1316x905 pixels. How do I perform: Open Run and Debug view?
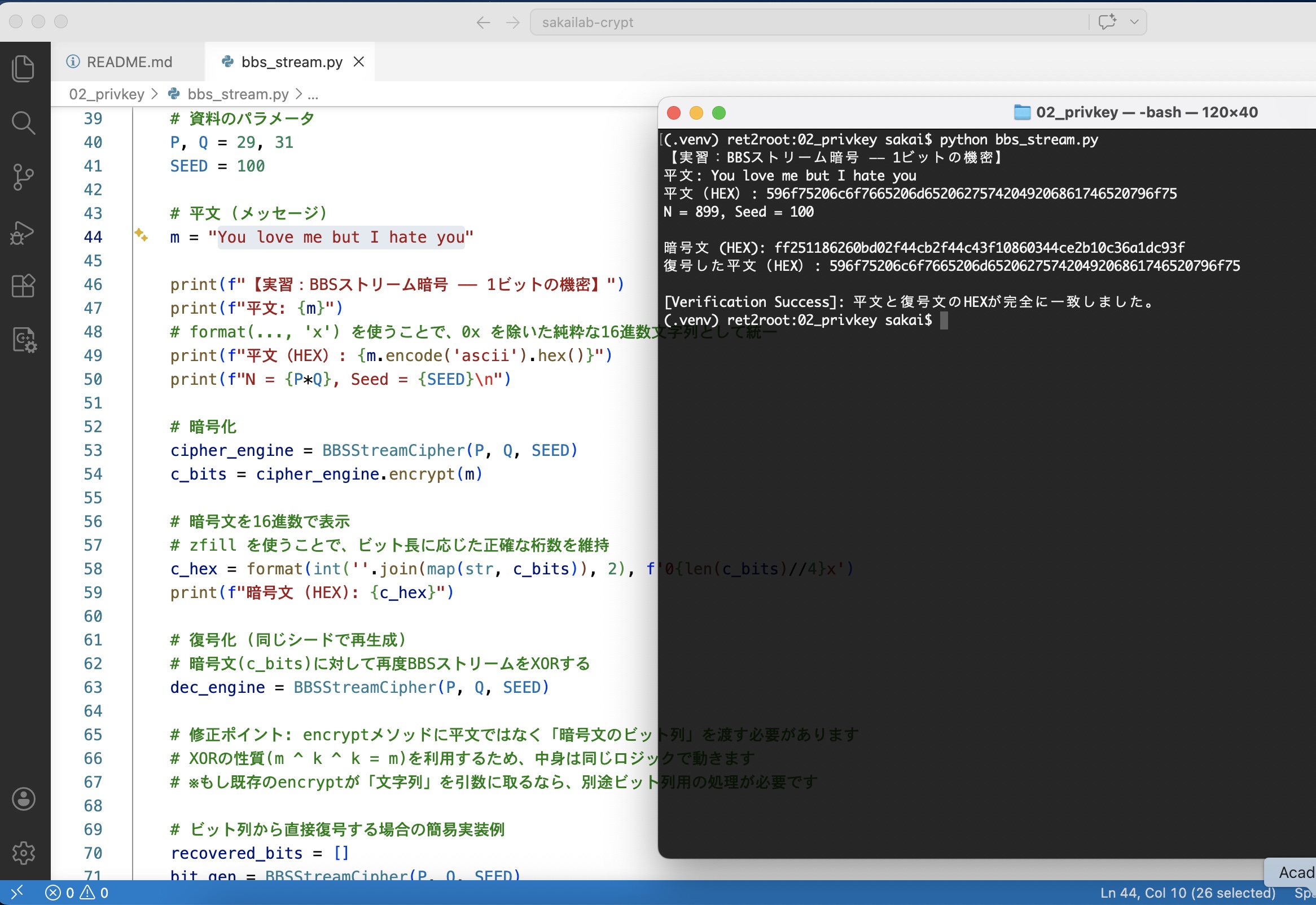pyautogui.click(x=23, y=232)
